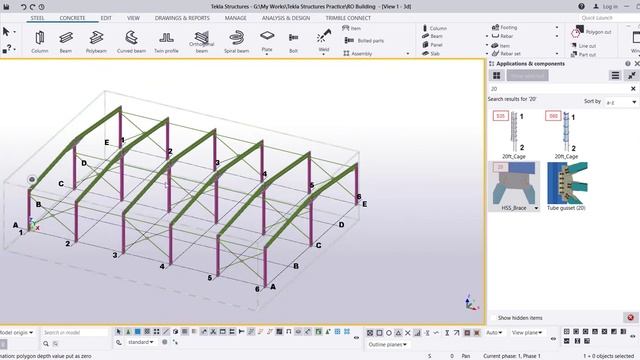Select the Rebar set tool

coord(506,53)
